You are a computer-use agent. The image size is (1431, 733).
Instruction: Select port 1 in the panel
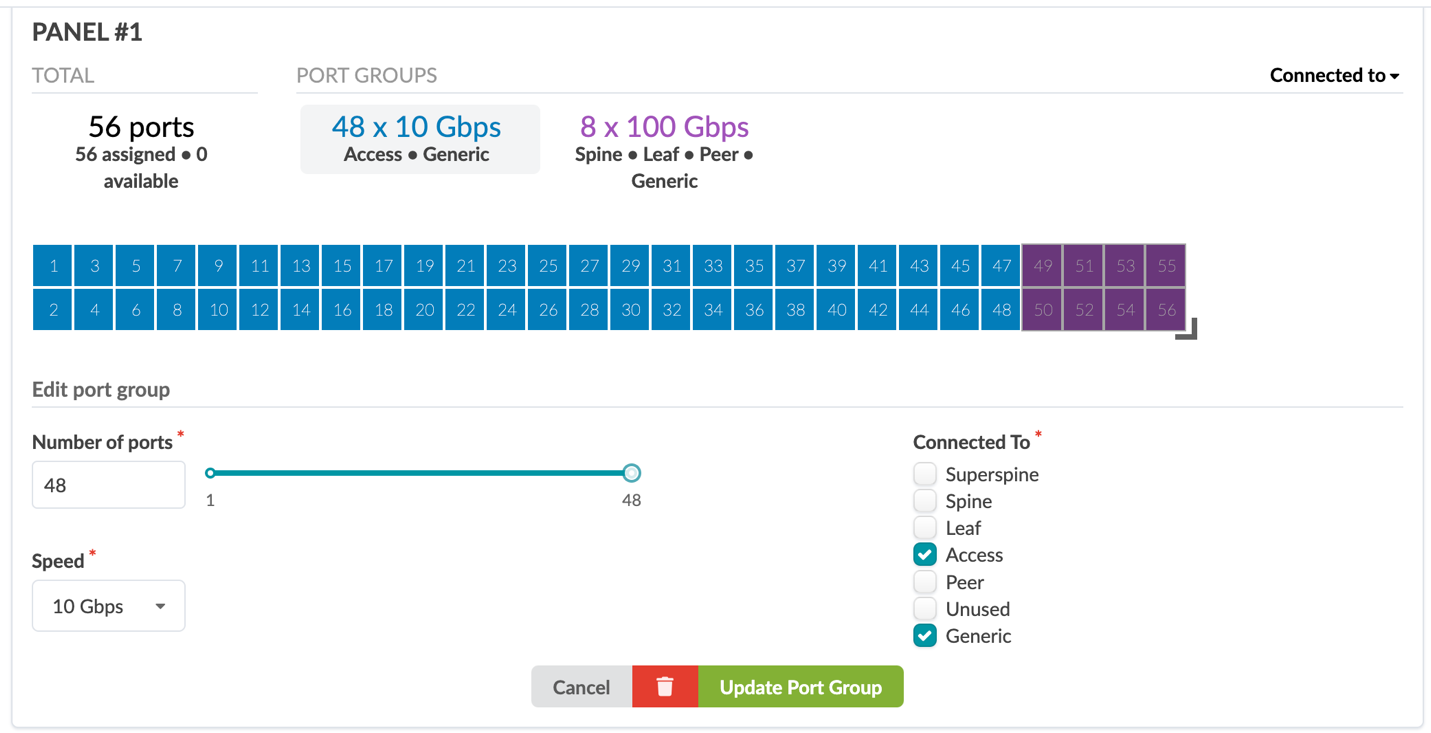tap(53, 266)
